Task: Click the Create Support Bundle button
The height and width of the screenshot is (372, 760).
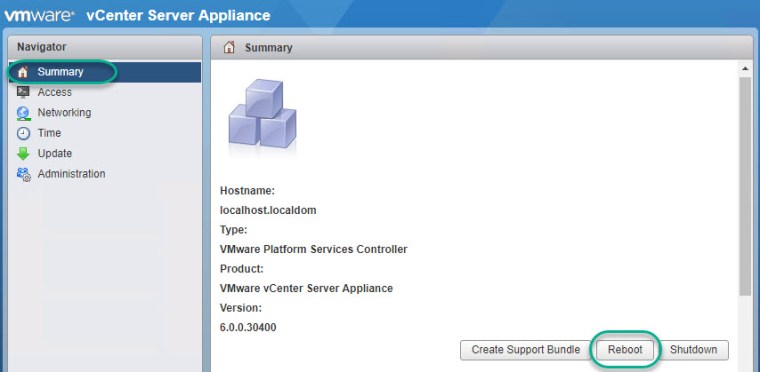Action: click(525, 350)
